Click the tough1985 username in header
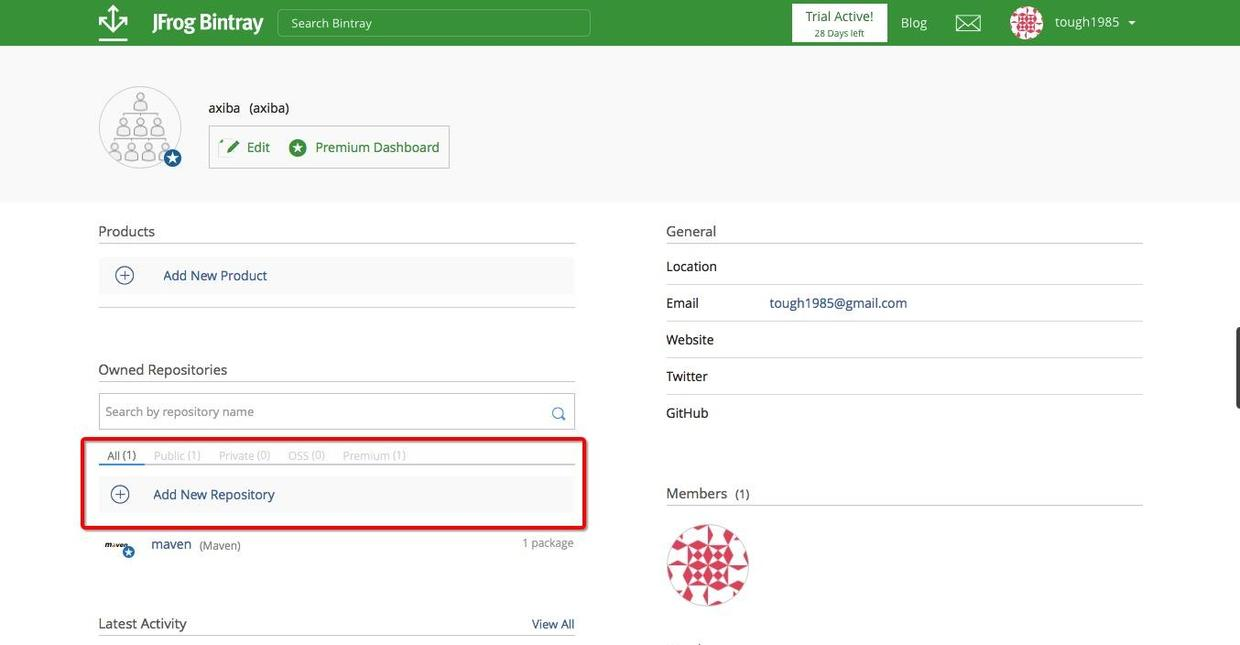Screen dimensions: 1240x645 pos(1087,22)
